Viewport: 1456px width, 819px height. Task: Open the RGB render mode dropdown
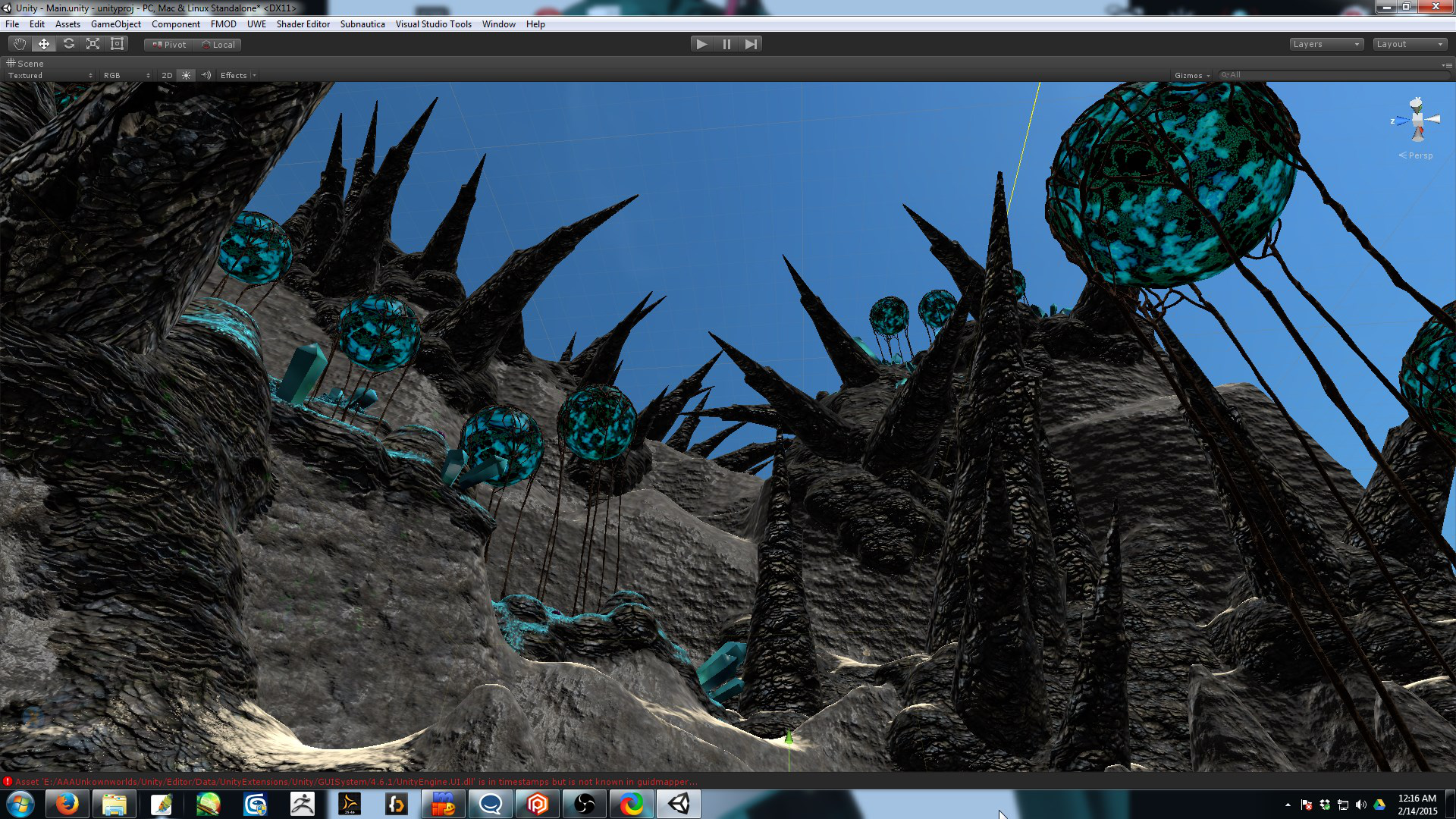pyautogui.click(x=127, y=75)
